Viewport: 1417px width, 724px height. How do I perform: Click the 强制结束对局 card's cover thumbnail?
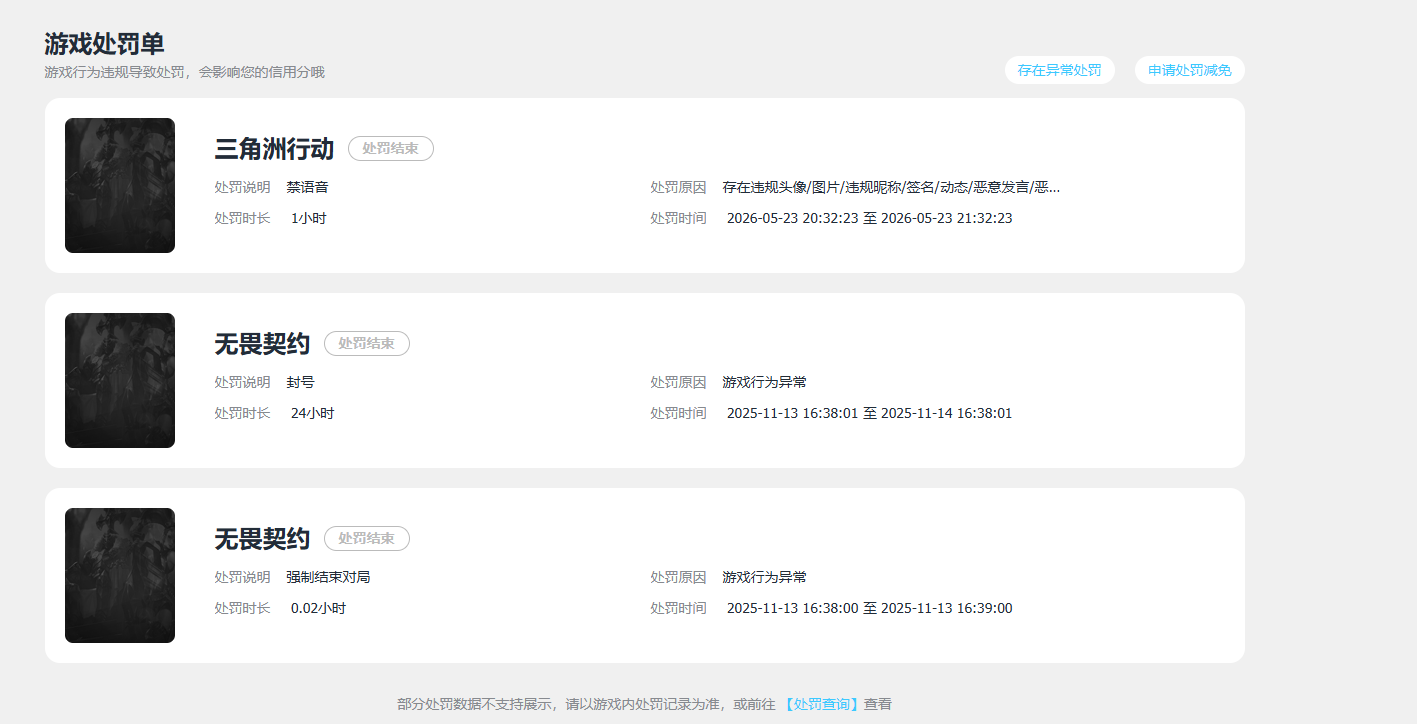click(120, 575)
